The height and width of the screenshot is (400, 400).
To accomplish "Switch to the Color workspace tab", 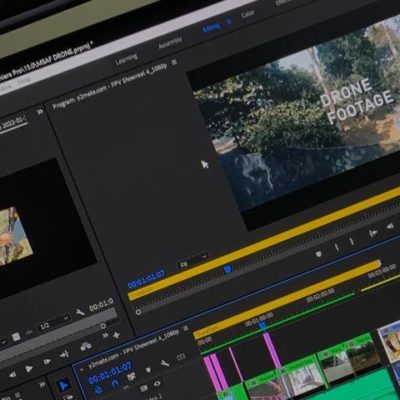I will 247,14.
